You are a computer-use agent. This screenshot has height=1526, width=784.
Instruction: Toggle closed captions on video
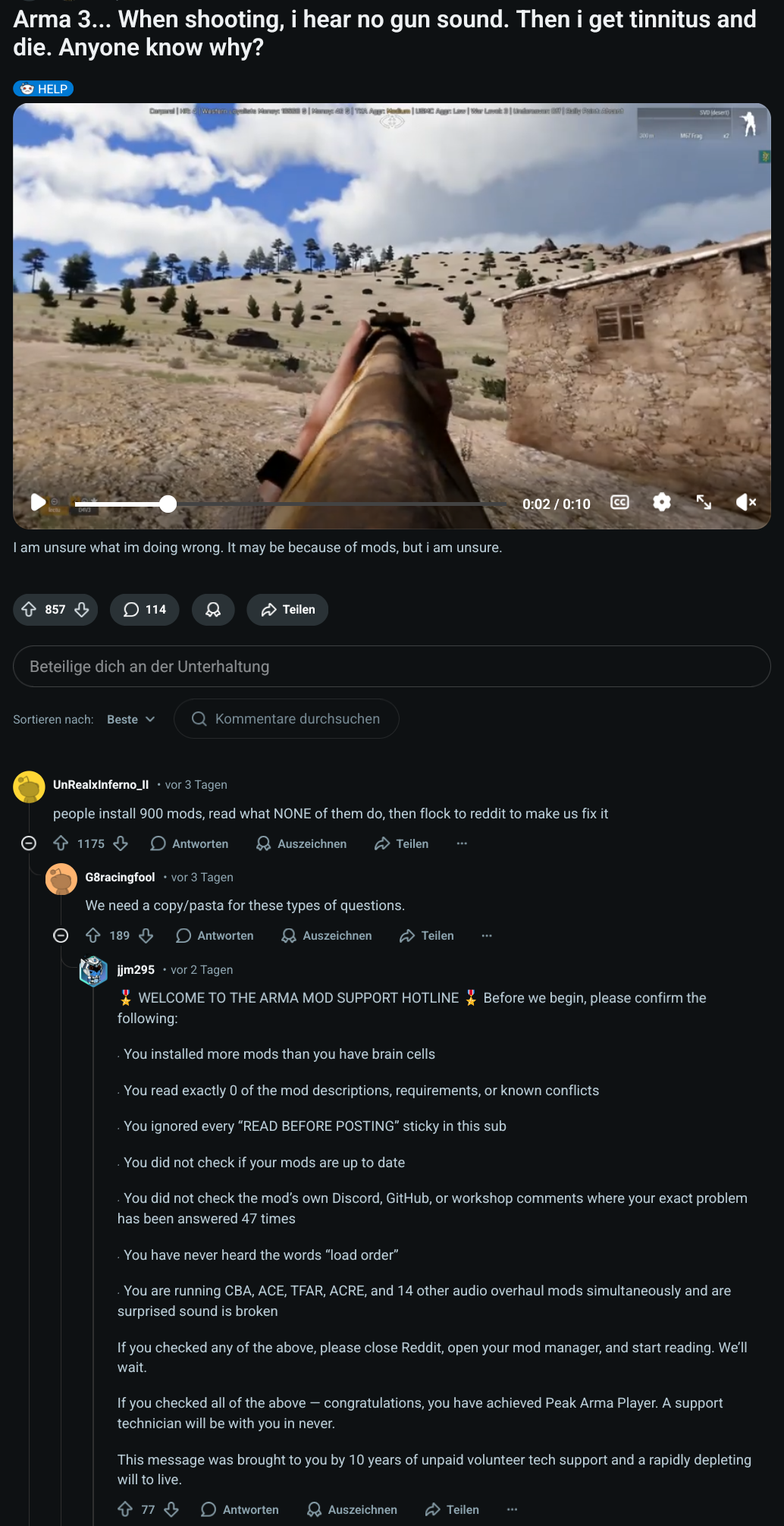coord(619,502)
